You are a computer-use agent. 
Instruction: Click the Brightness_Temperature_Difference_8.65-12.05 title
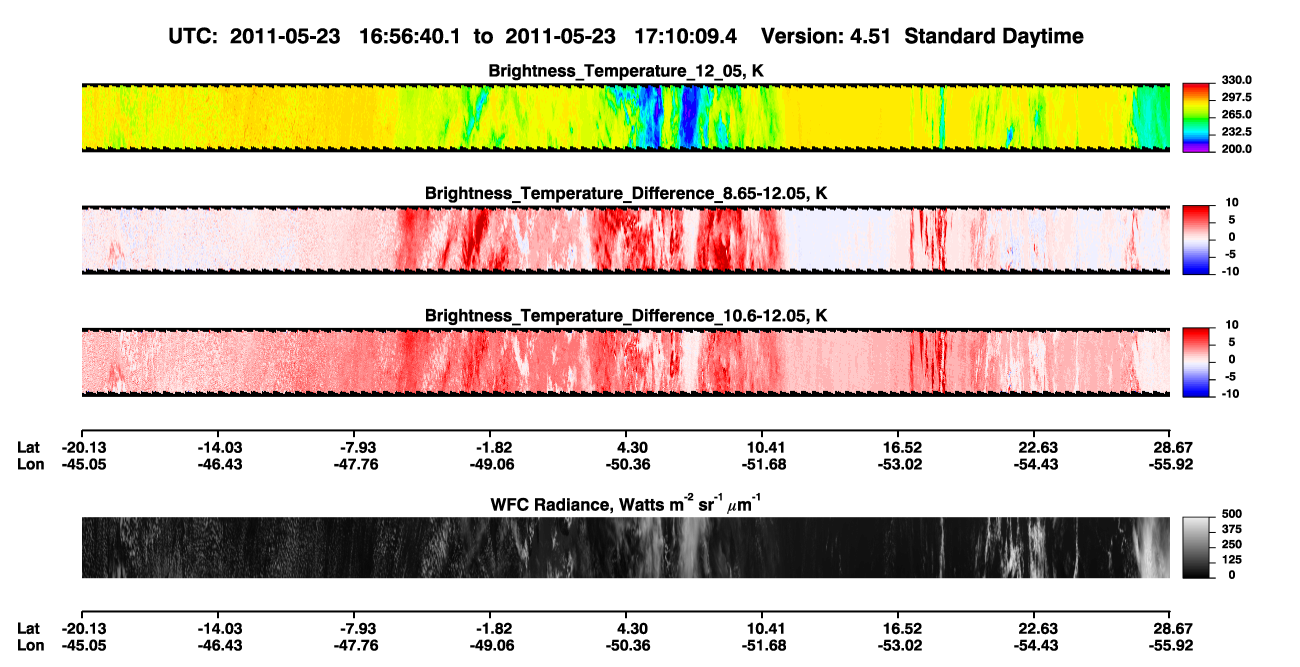[626, 193]
